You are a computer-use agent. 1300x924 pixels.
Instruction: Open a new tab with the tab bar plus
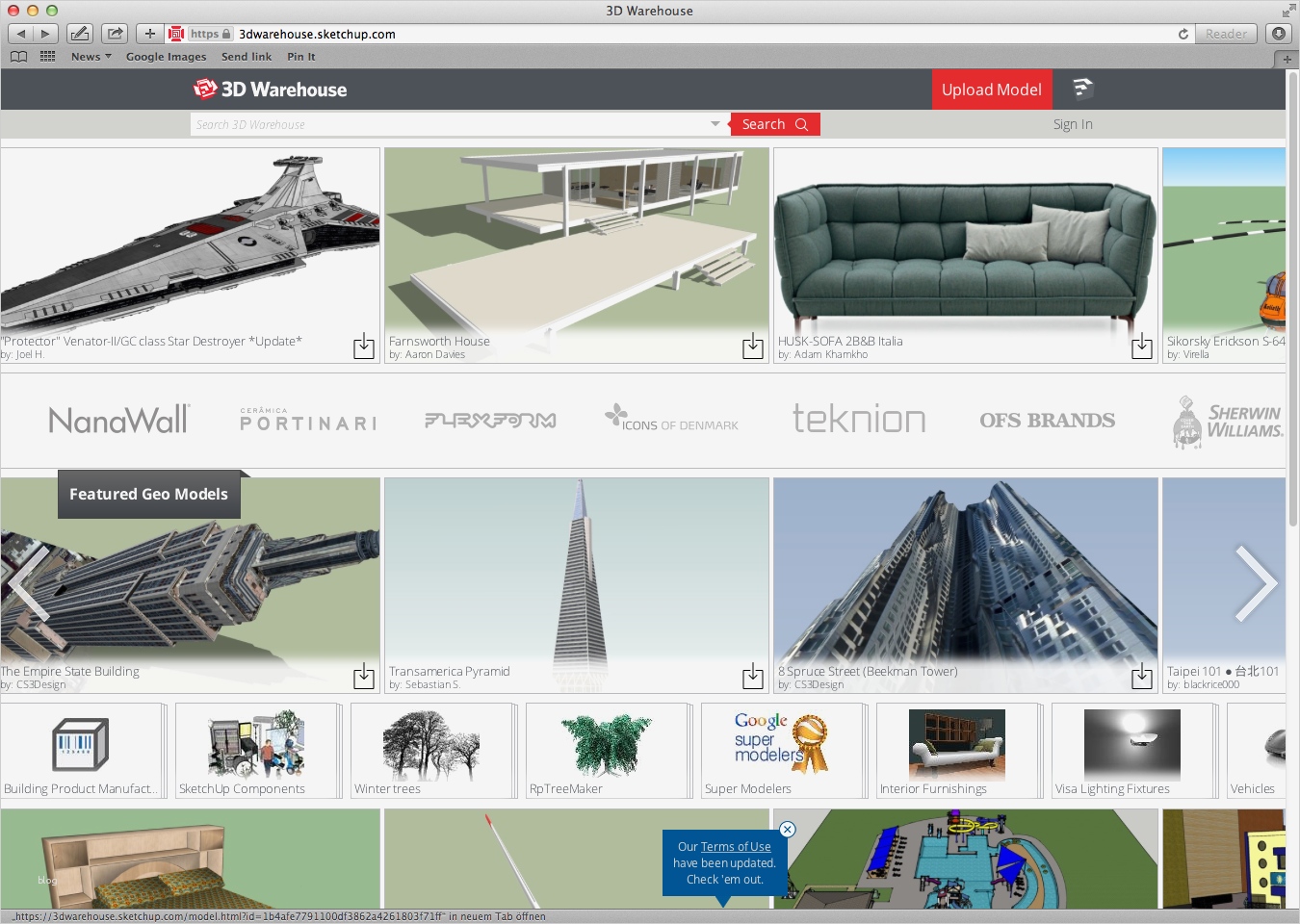click(1287, 59)
